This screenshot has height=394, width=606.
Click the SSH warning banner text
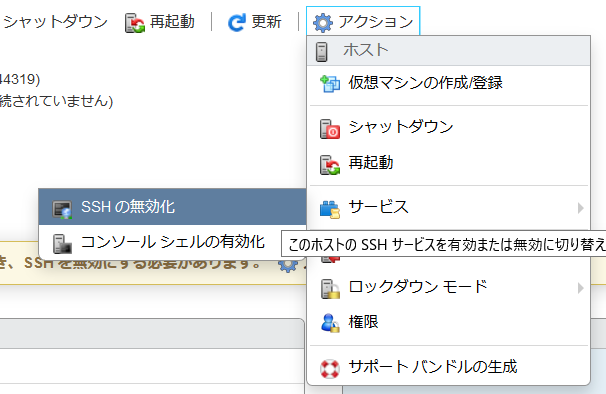[x=131, y=265]
